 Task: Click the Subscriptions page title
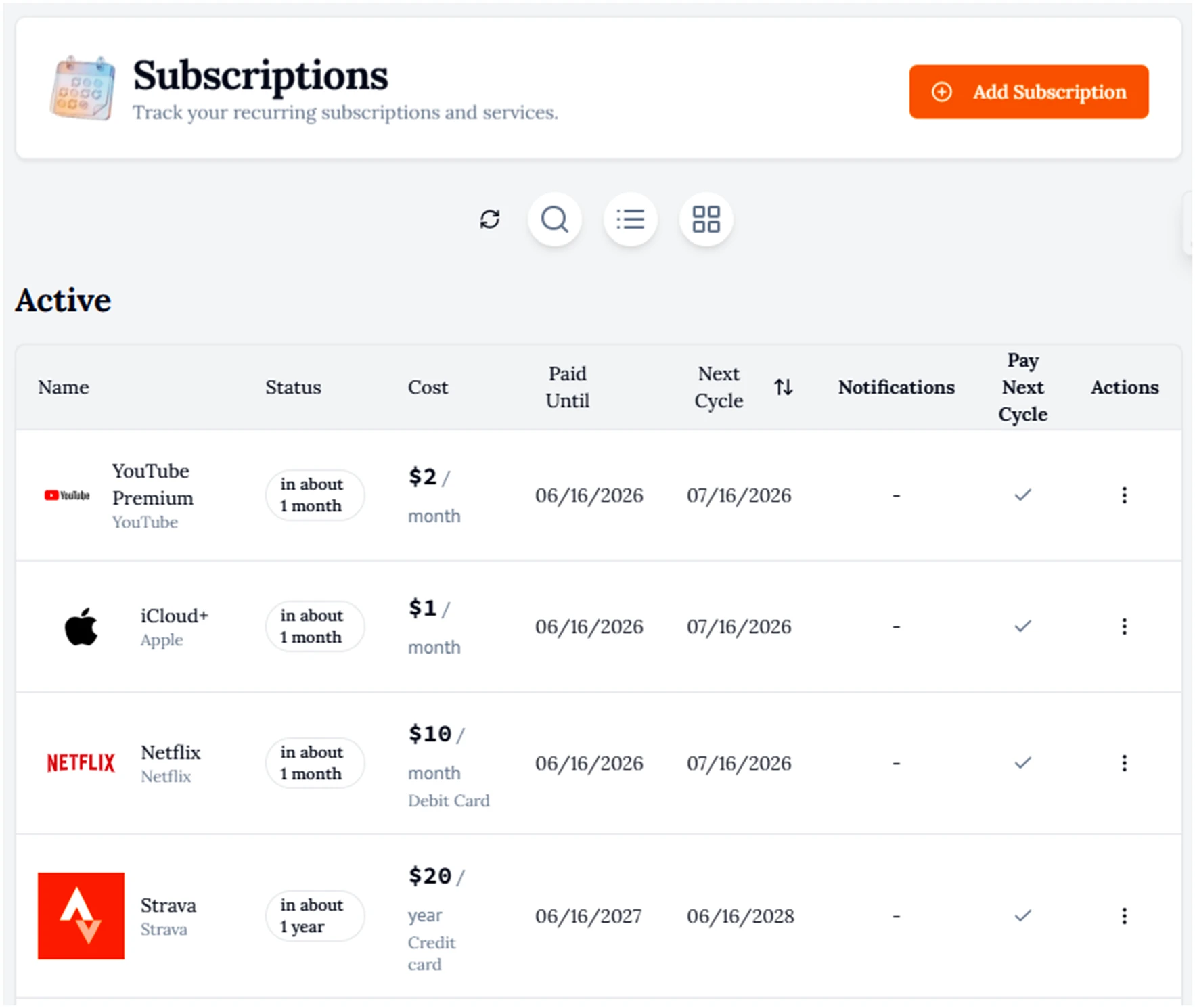pos(261,75)
